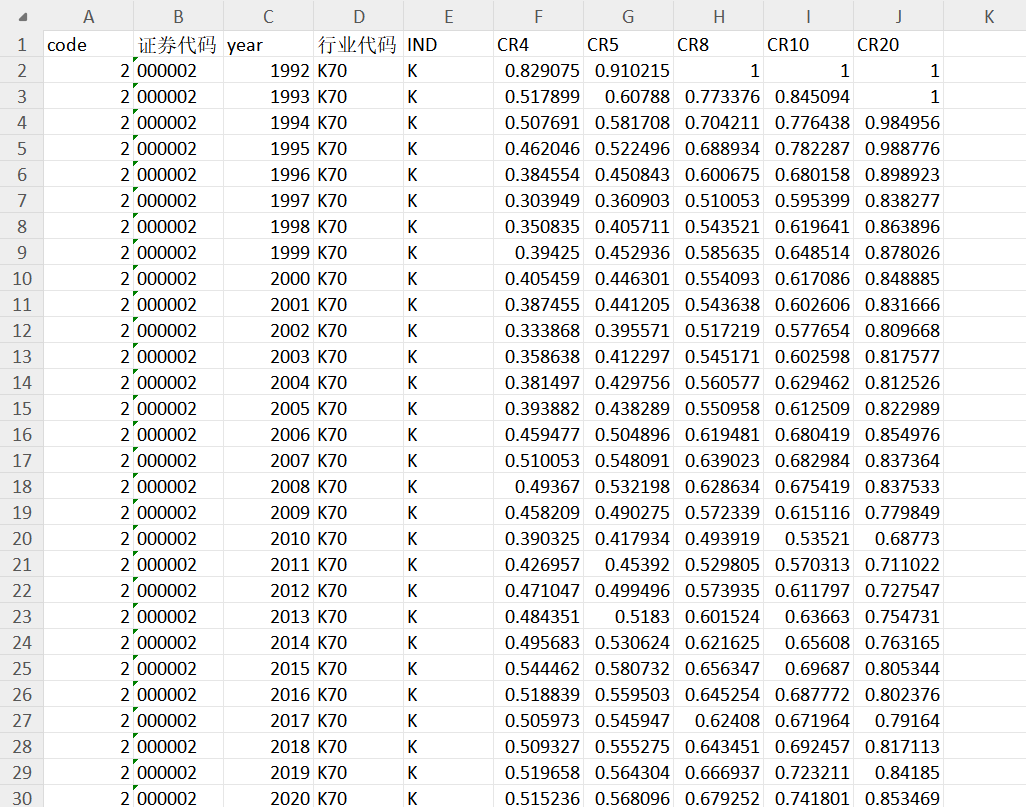Screen dimensions: 1026x807
Task: Select column G header
Action: click(628, 16)
